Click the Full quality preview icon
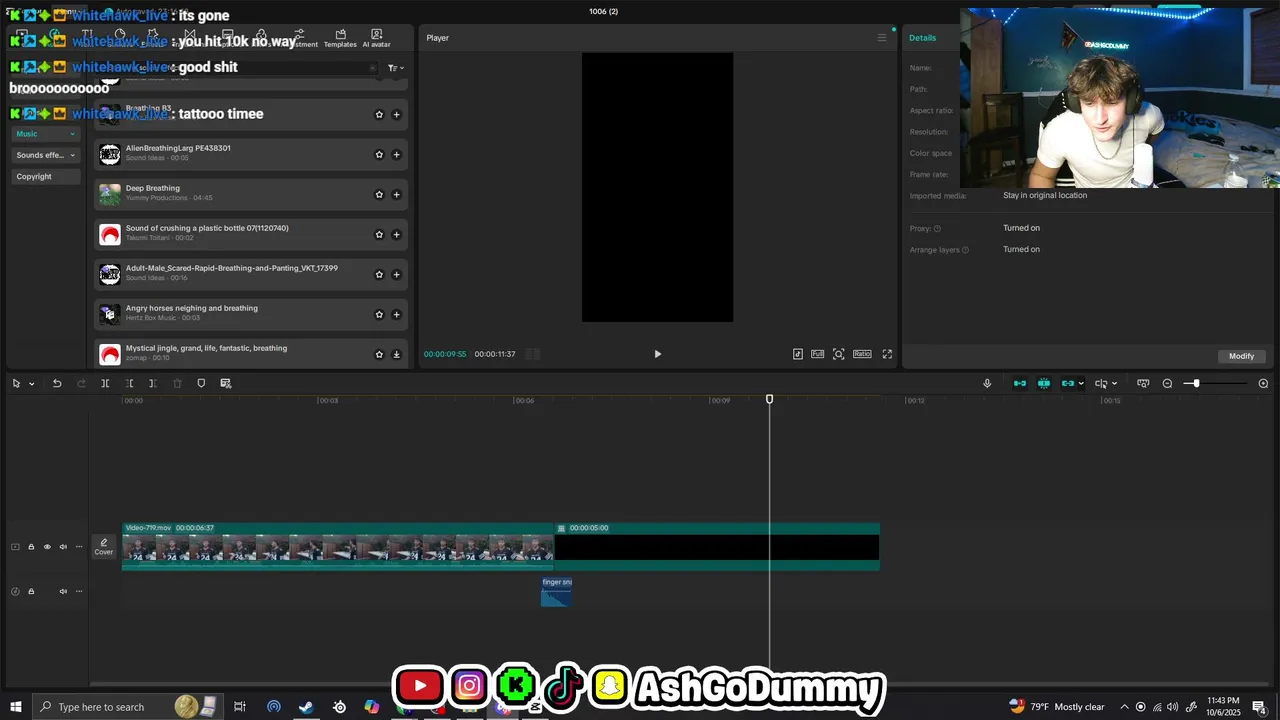The height and width of the screenshot is (720, 1280). [817, 354]
